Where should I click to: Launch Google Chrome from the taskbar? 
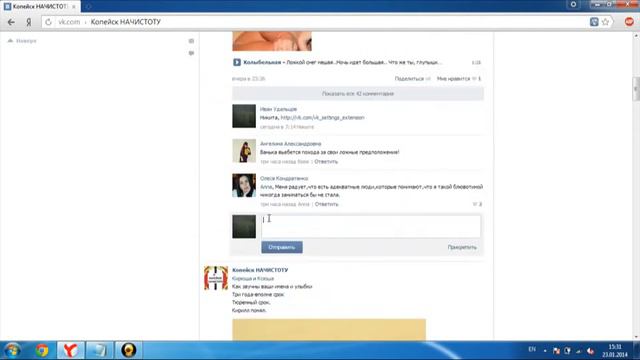point(42,350)
